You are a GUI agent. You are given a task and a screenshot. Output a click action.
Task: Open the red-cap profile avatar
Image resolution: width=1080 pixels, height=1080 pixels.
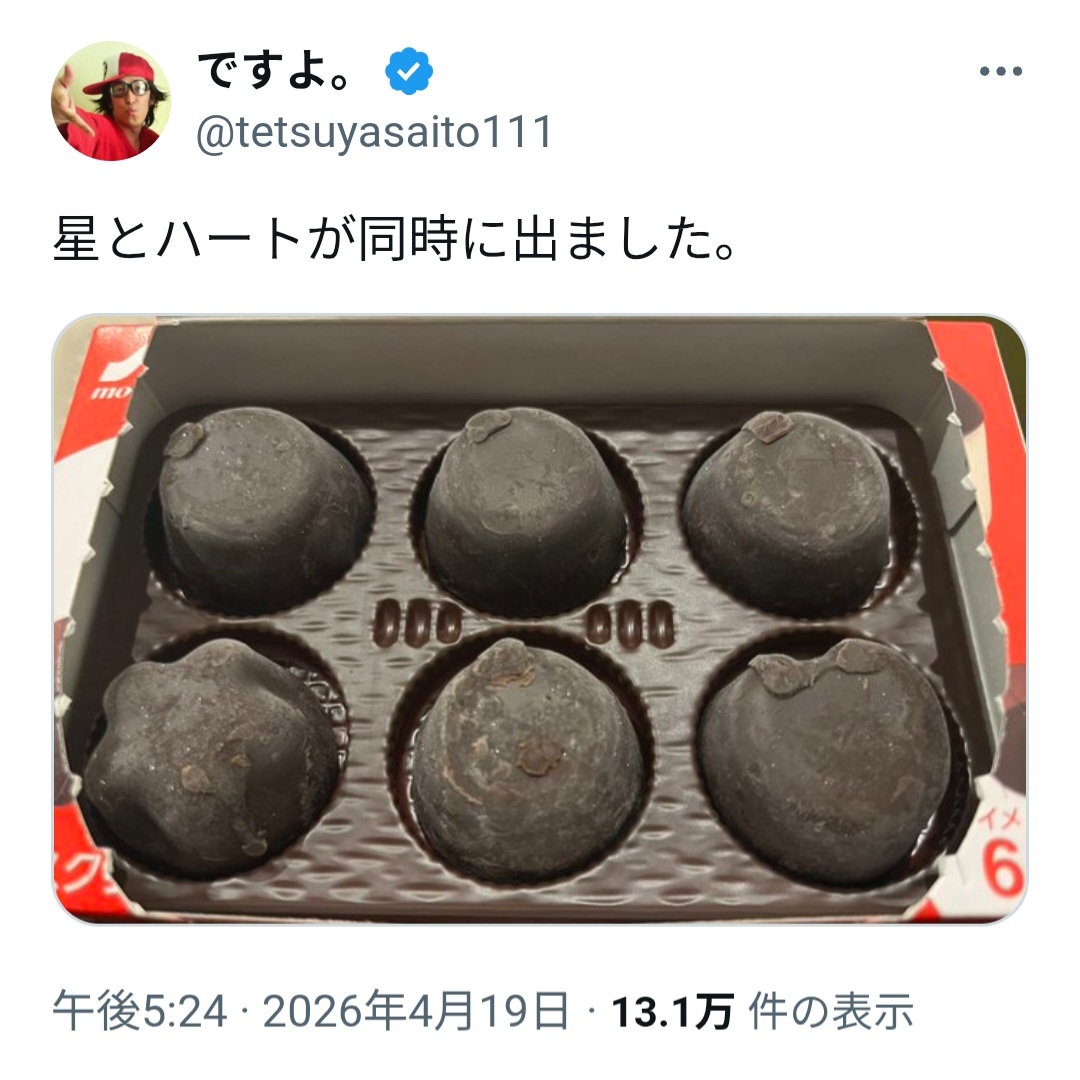tap(110, 101)
